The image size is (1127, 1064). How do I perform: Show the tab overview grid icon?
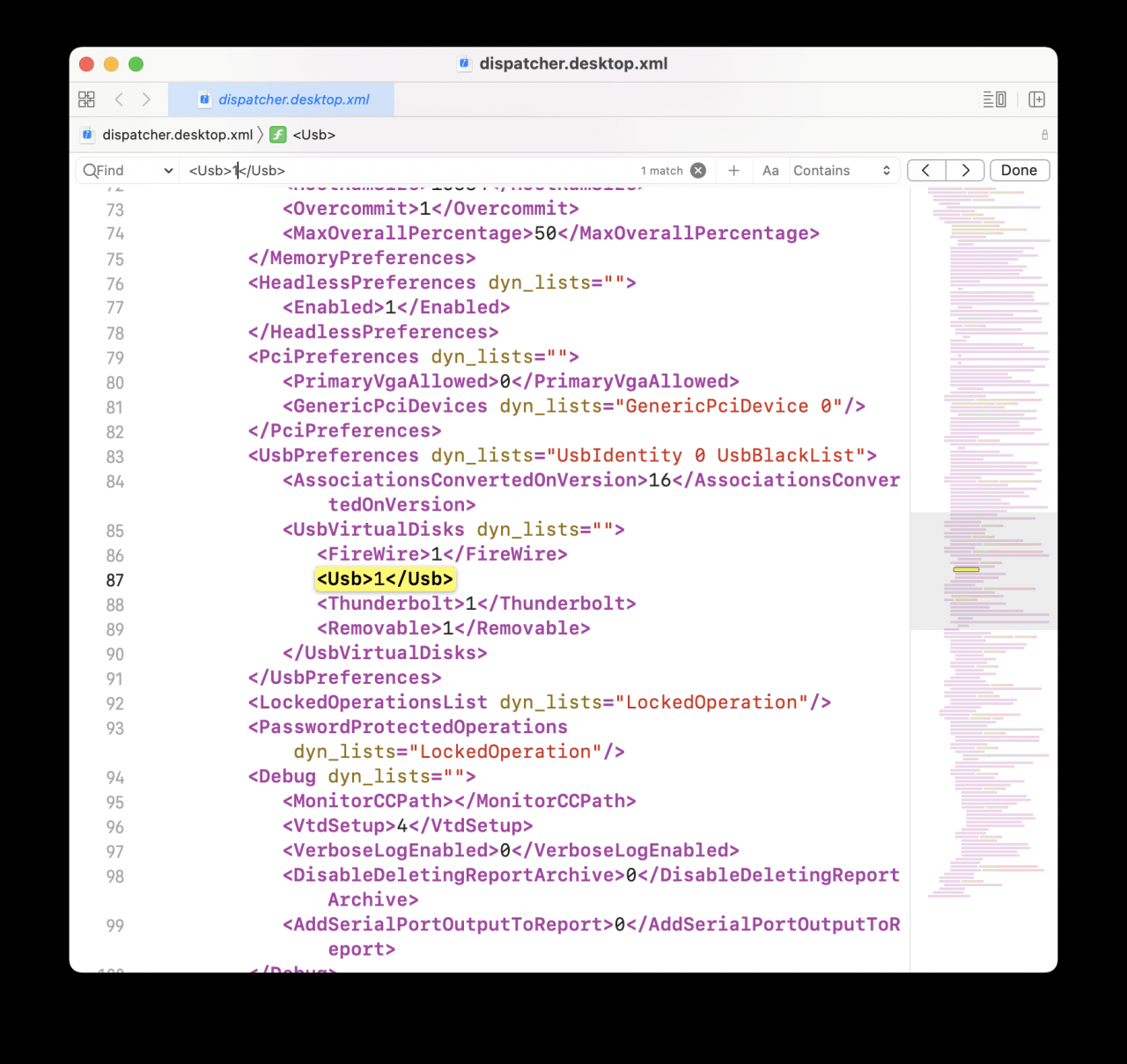[x=86, y=99]
